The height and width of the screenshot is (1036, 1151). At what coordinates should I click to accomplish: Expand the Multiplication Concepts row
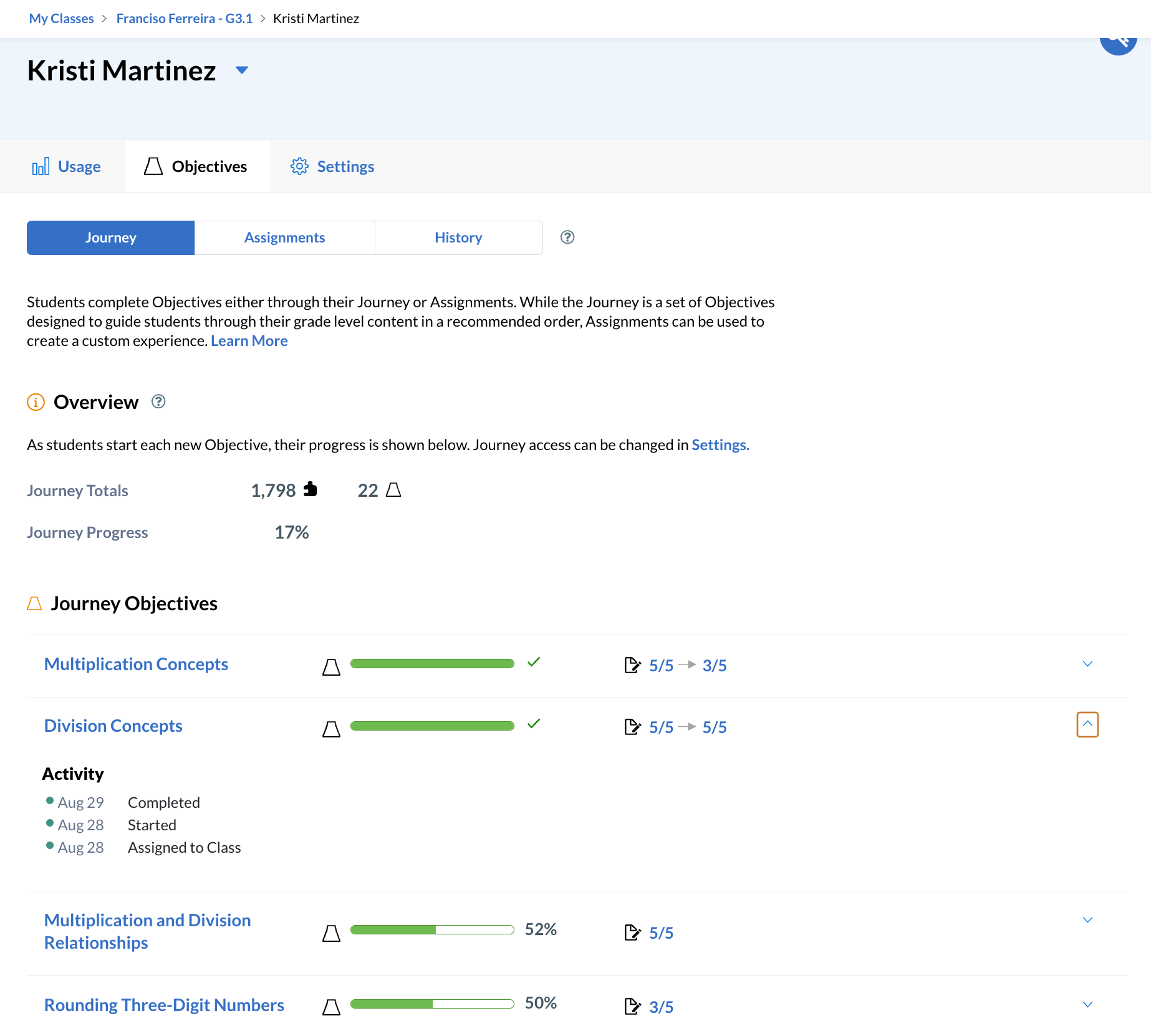1087,664
